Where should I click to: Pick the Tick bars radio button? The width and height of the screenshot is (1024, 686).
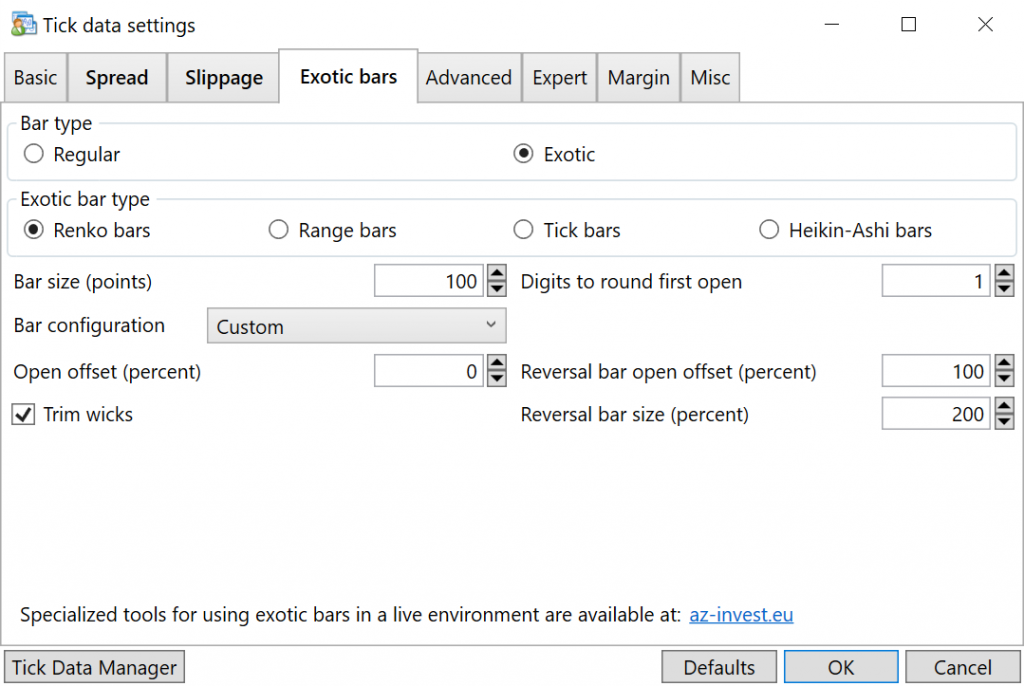tap(523, 230)
